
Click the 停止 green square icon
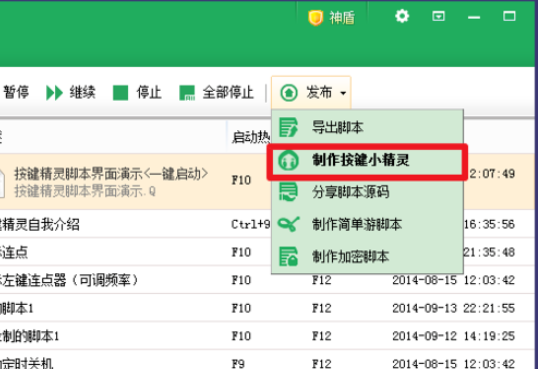pos(120,93)
